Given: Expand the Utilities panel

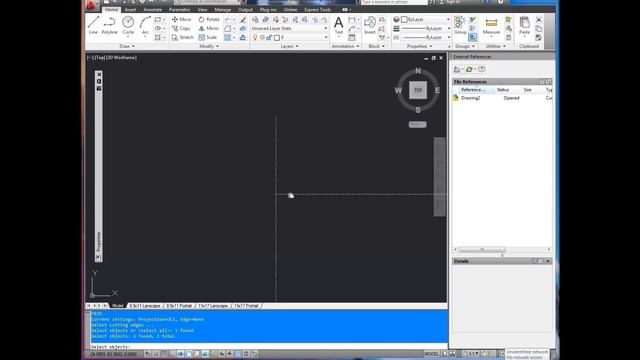Looking at the screenshot, I should coord(495,46).
